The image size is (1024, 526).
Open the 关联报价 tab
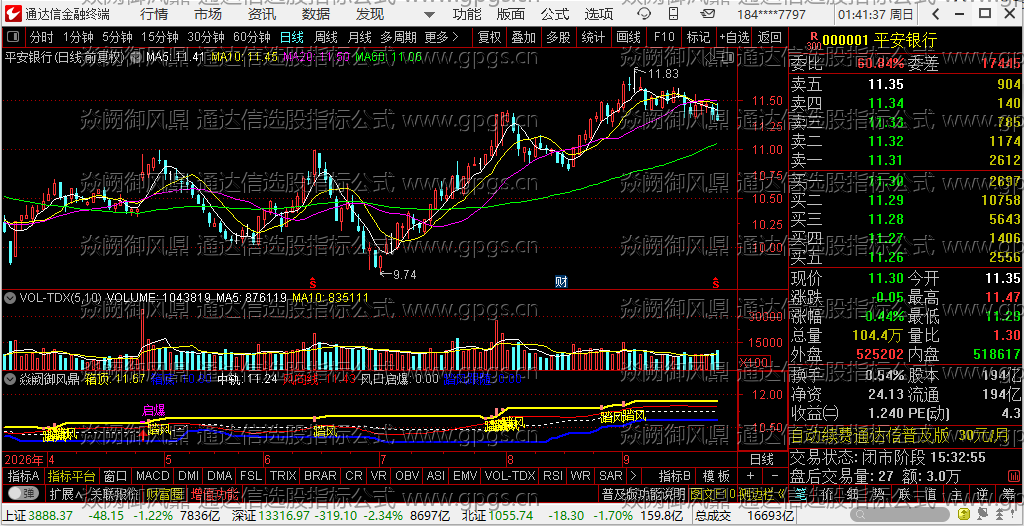[114, 493]
